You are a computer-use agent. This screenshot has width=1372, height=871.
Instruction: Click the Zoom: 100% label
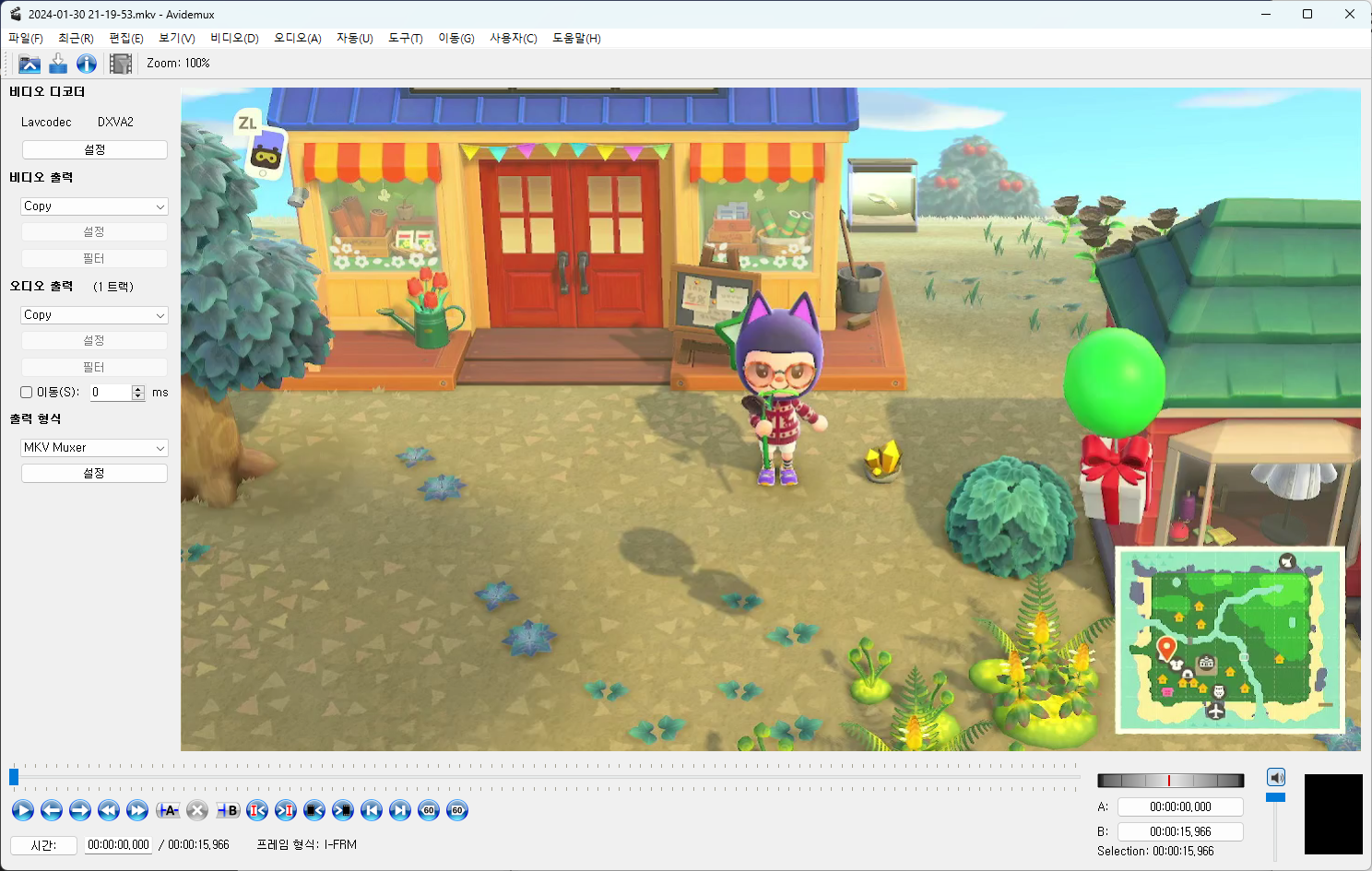[178, 64]
